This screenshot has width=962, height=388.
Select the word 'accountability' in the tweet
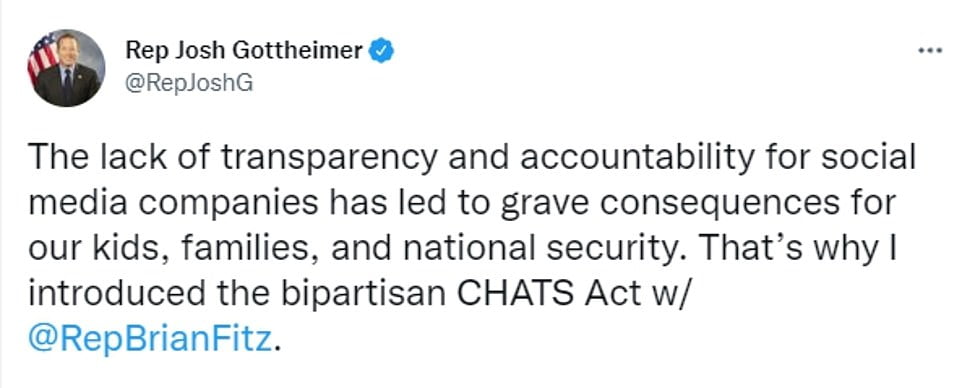(x=637, y=158)
